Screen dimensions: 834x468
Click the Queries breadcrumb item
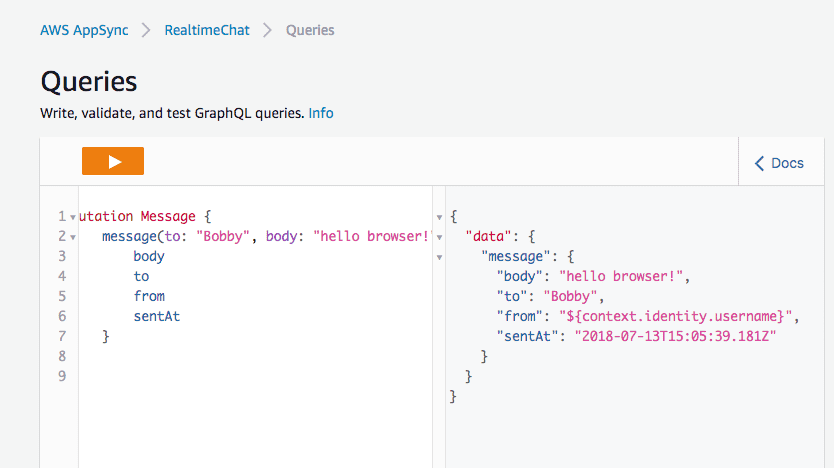[x=310, y=30]
